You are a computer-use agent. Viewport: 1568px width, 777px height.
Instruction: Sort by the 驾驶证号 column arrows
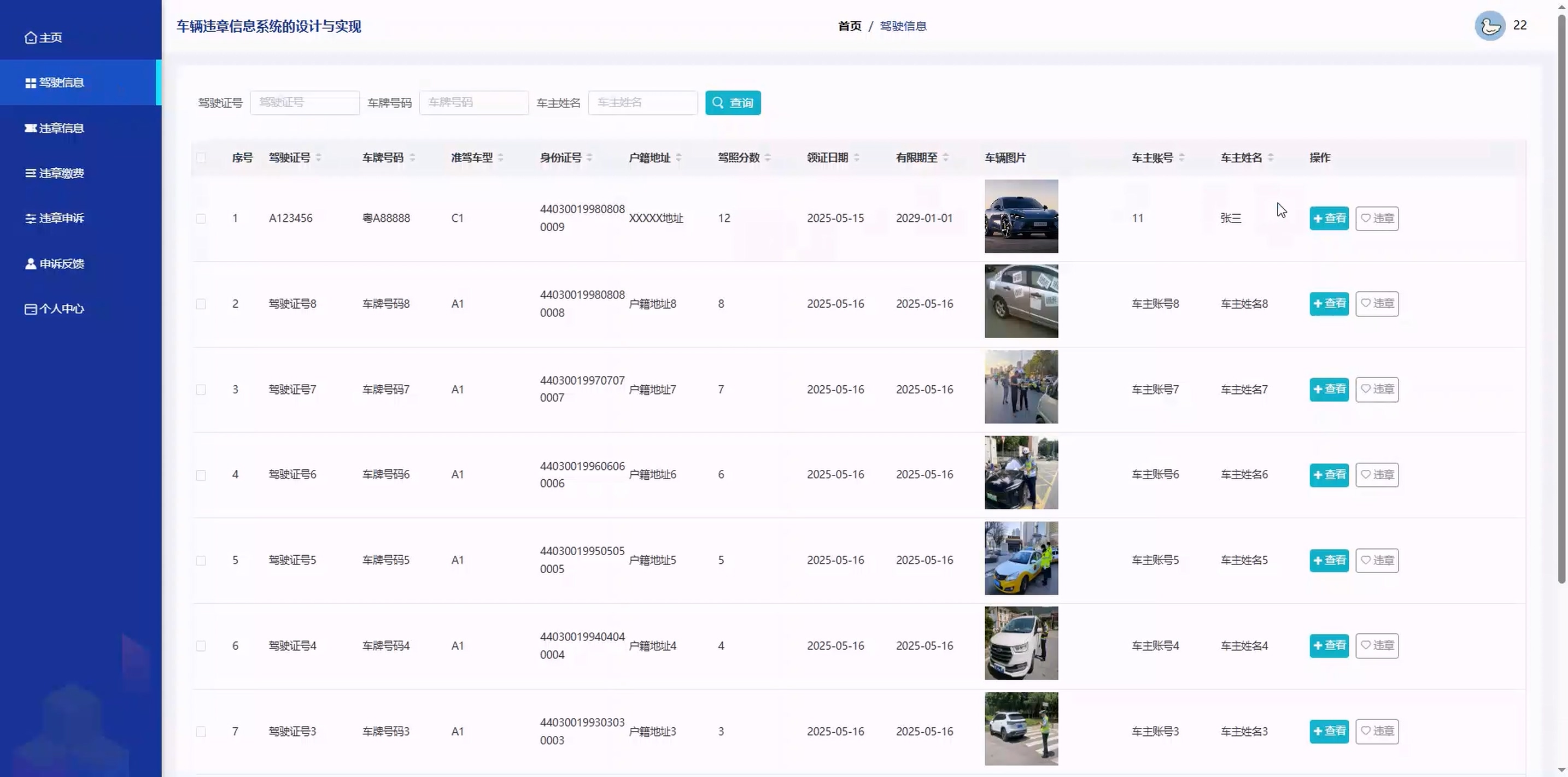point(318,157)
